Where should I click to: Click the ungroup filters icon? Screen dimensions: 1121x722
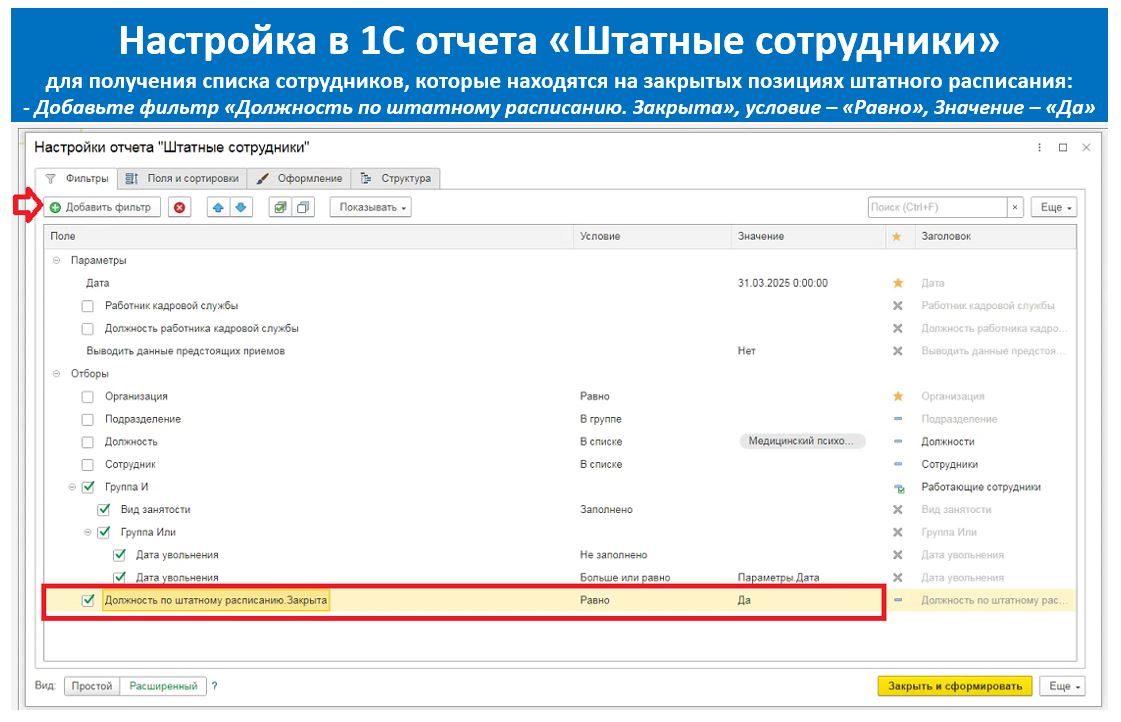tap(303, 207)
